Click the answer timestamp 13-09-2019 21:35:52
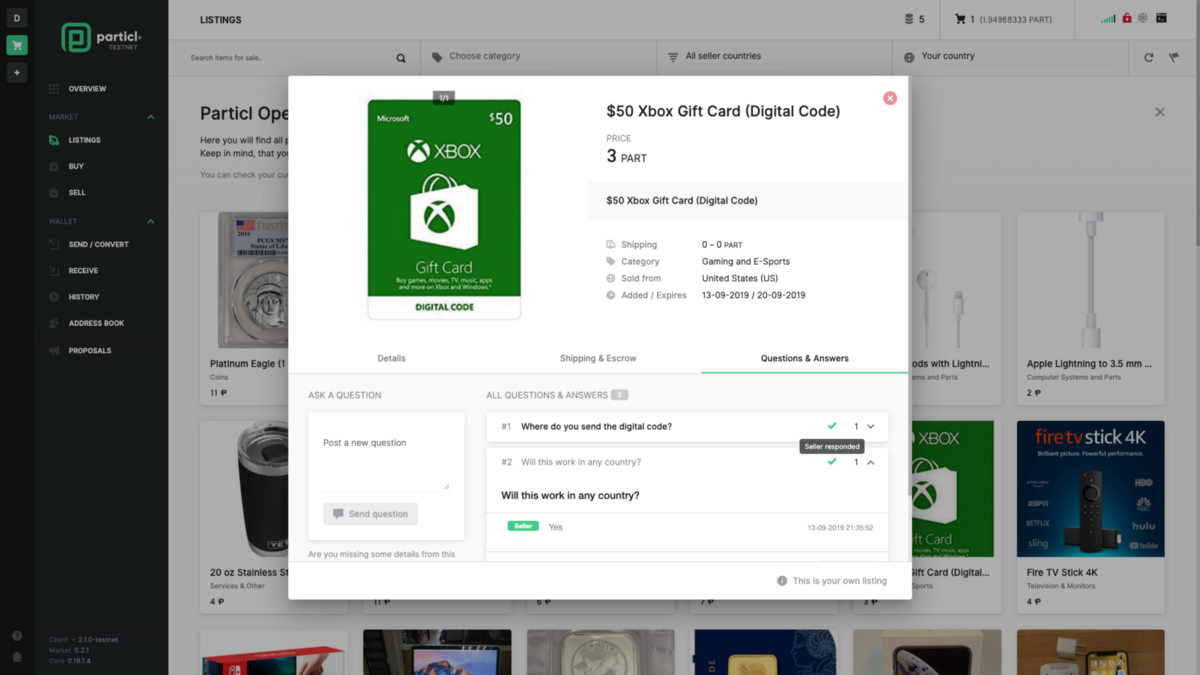 coord(840,527)
